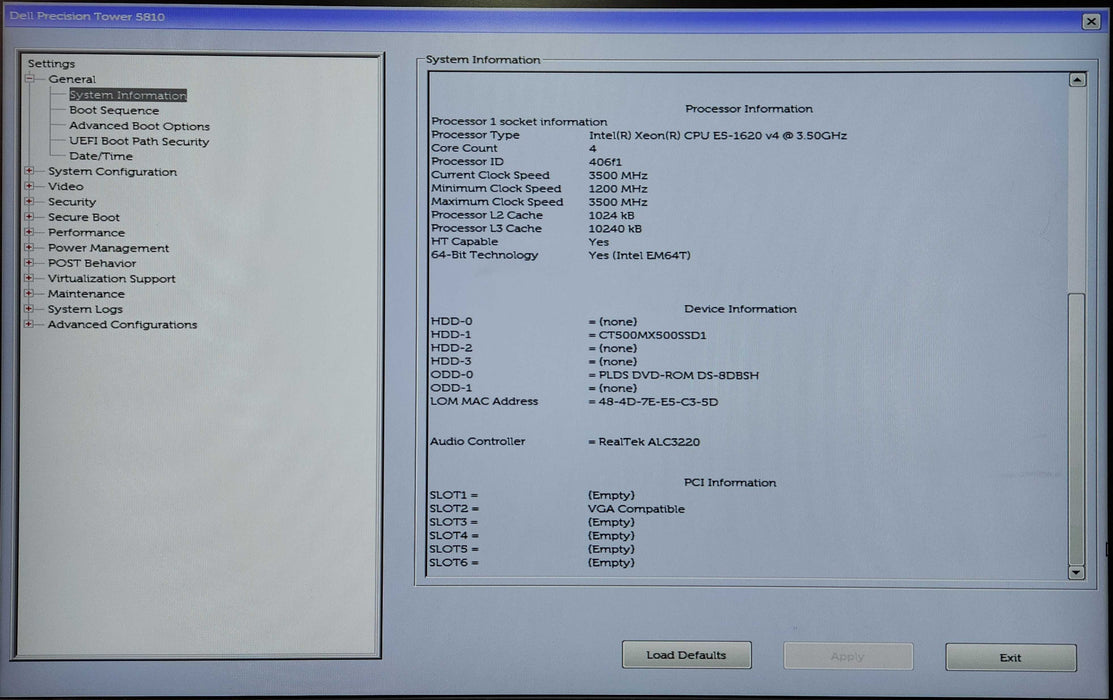
Task: Select the Secure Boot label
Action: pyautogui.click(x=84, y=217)
